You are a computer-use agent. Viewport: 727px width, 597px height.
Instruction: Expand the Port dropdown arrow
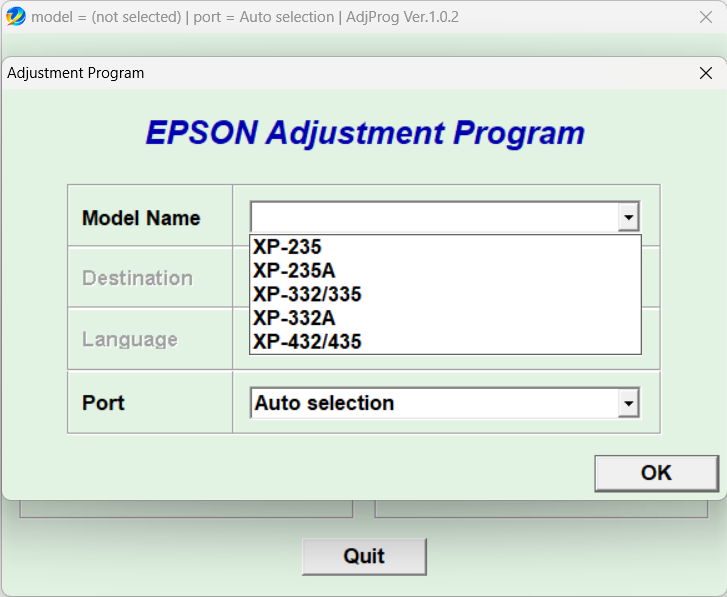click(628, 403)
